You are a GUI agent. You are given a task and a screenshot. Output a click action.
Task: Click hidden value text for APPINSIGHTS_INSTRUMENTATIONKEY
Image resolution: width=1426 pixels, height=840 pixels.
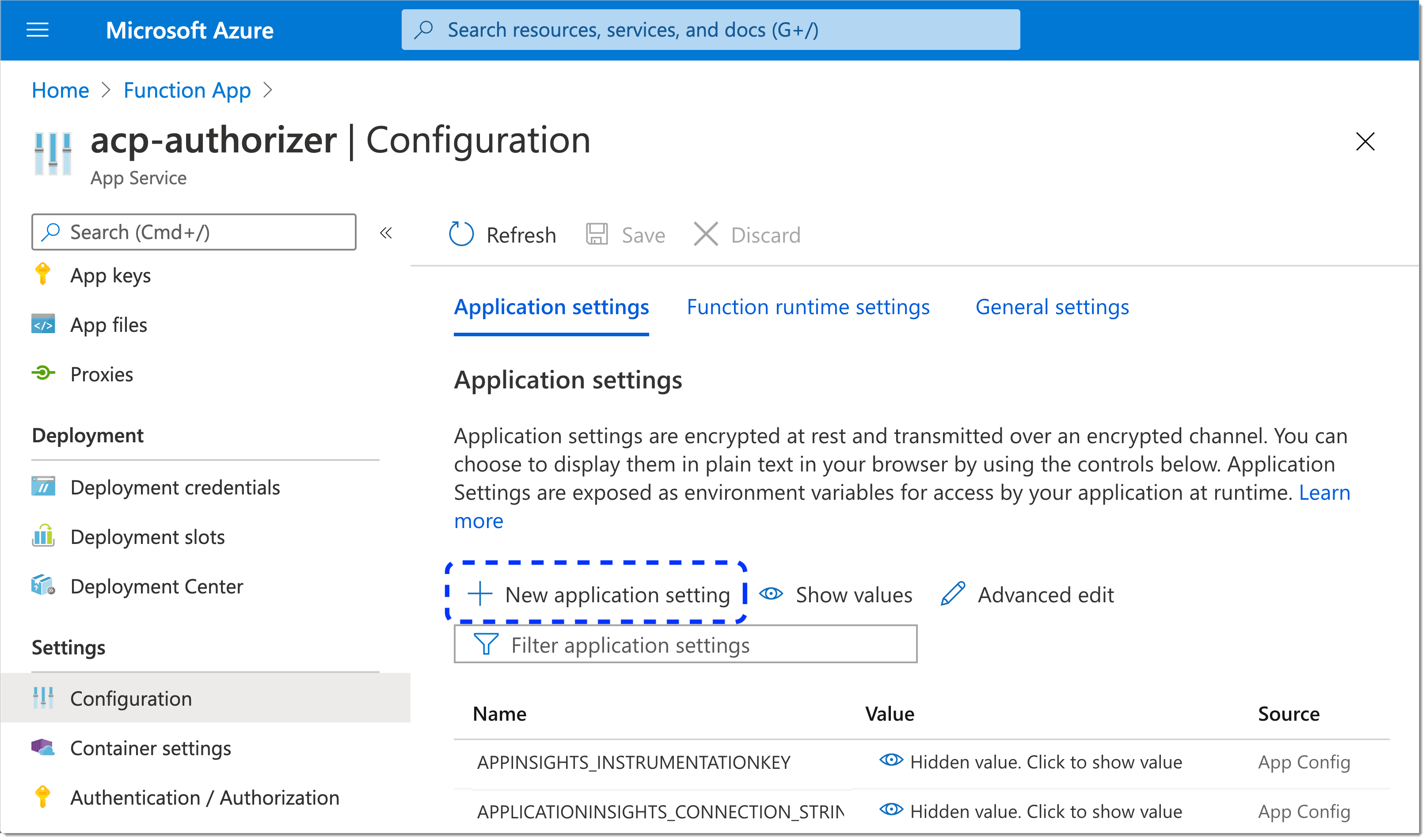[x=1047, y=763]
